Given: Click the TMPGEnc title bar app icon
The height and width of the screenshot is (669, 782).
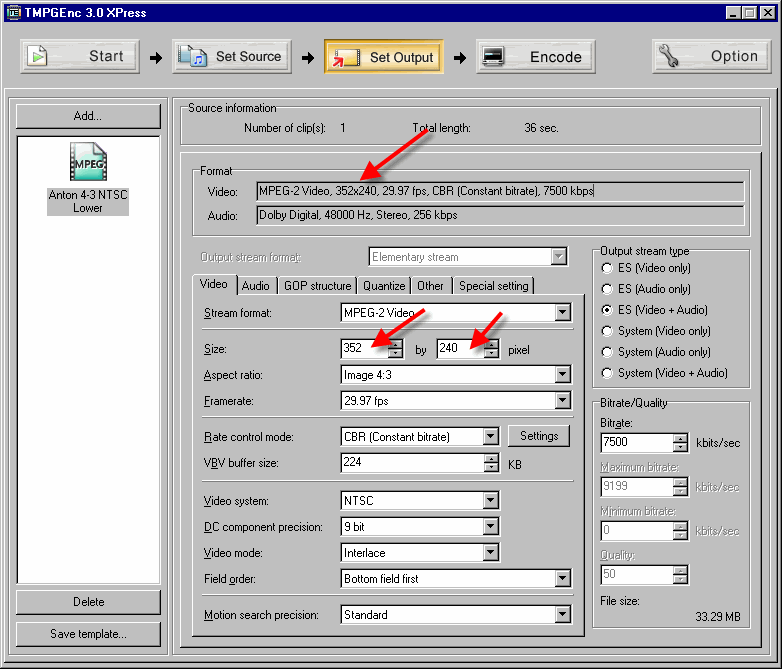Looking at the screenshot, I should [x=13, y=12].
